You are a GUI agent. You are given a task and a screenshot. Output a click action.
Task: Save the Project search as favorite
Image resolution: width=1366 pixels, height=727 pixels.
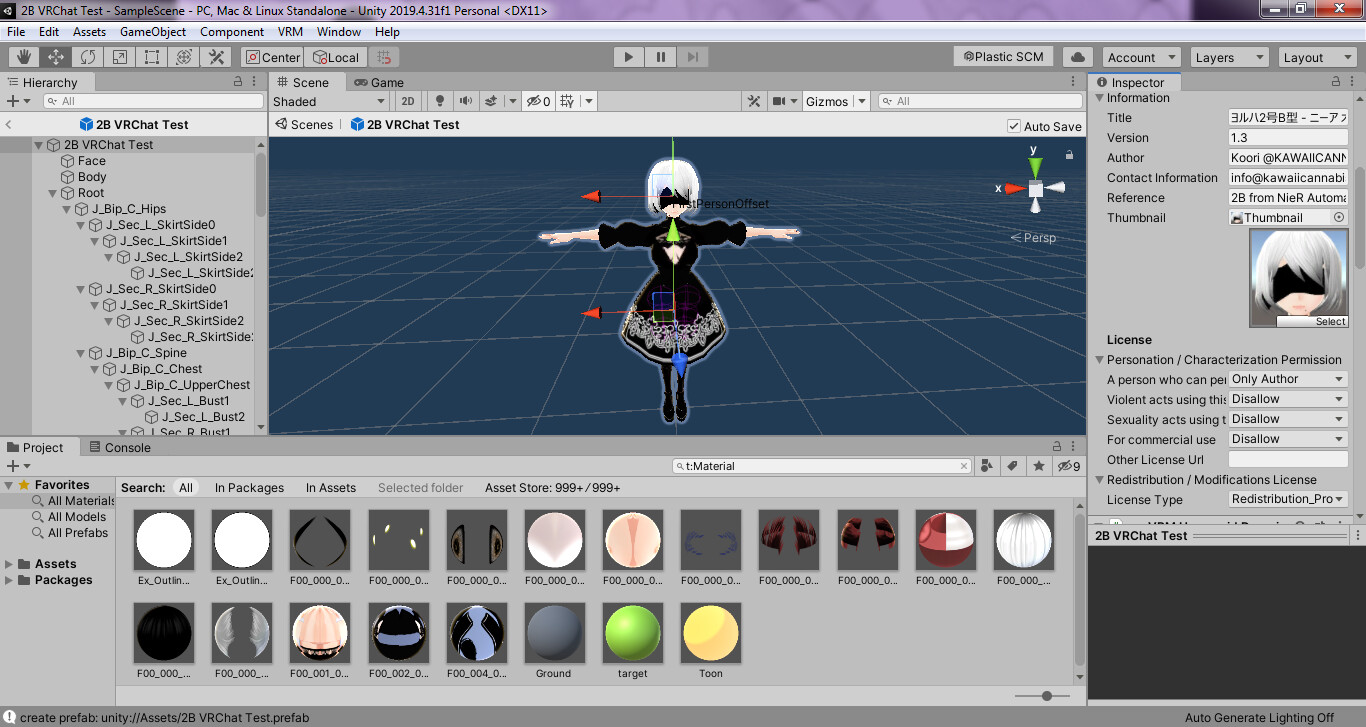click(x=1039, y=466)
